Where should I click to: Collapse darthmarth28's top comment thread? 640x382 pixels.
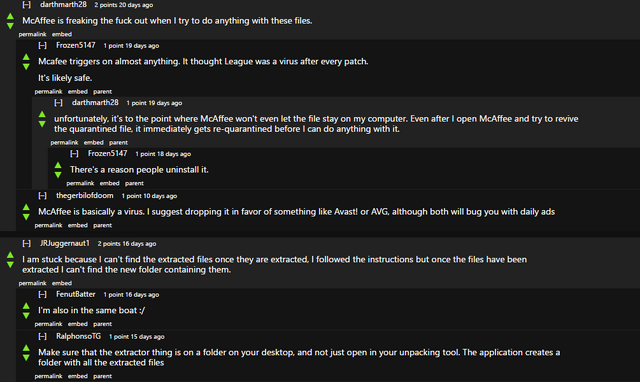27,5
